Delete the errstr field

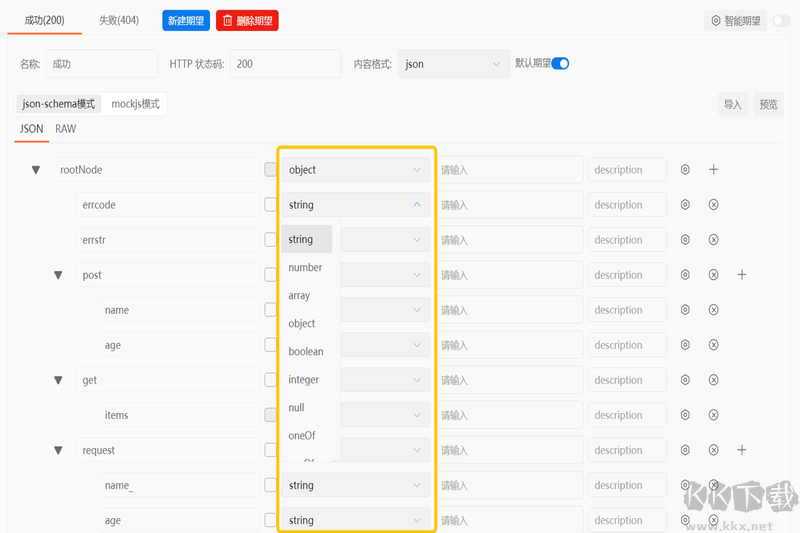point(713,240)
